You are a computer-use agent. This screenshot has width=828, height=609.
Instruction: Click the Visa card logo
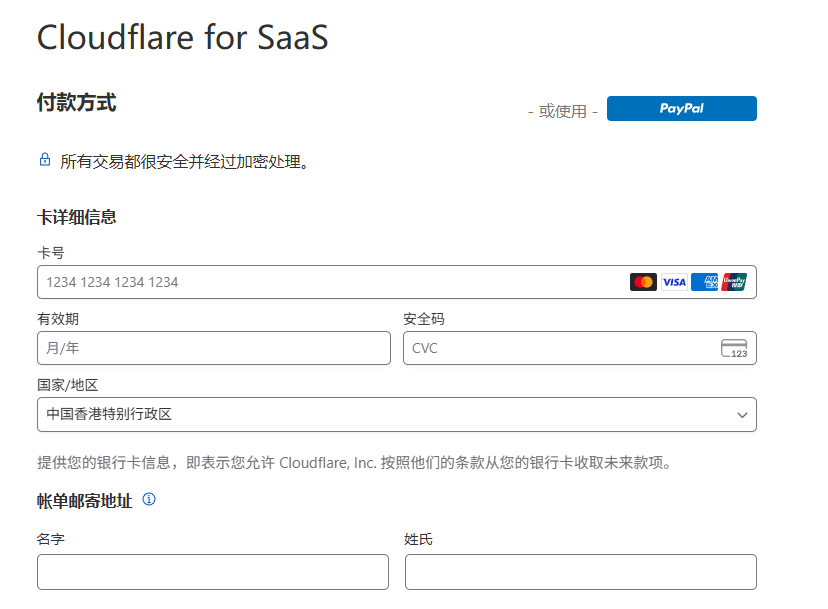tap(674, 282)
